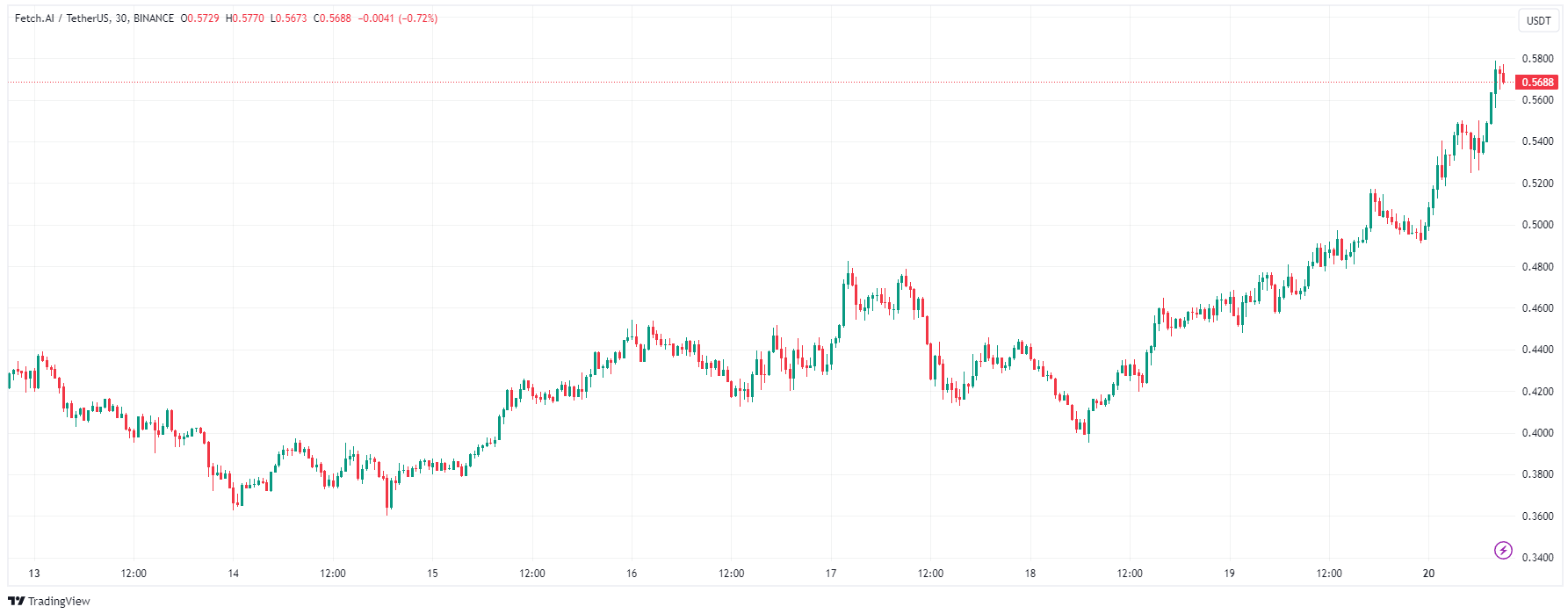Viewport: 1568px width, 614px height.
Task: Select date marker 17 on time axis
Action: pyautogui.click(x=831, y=574)
